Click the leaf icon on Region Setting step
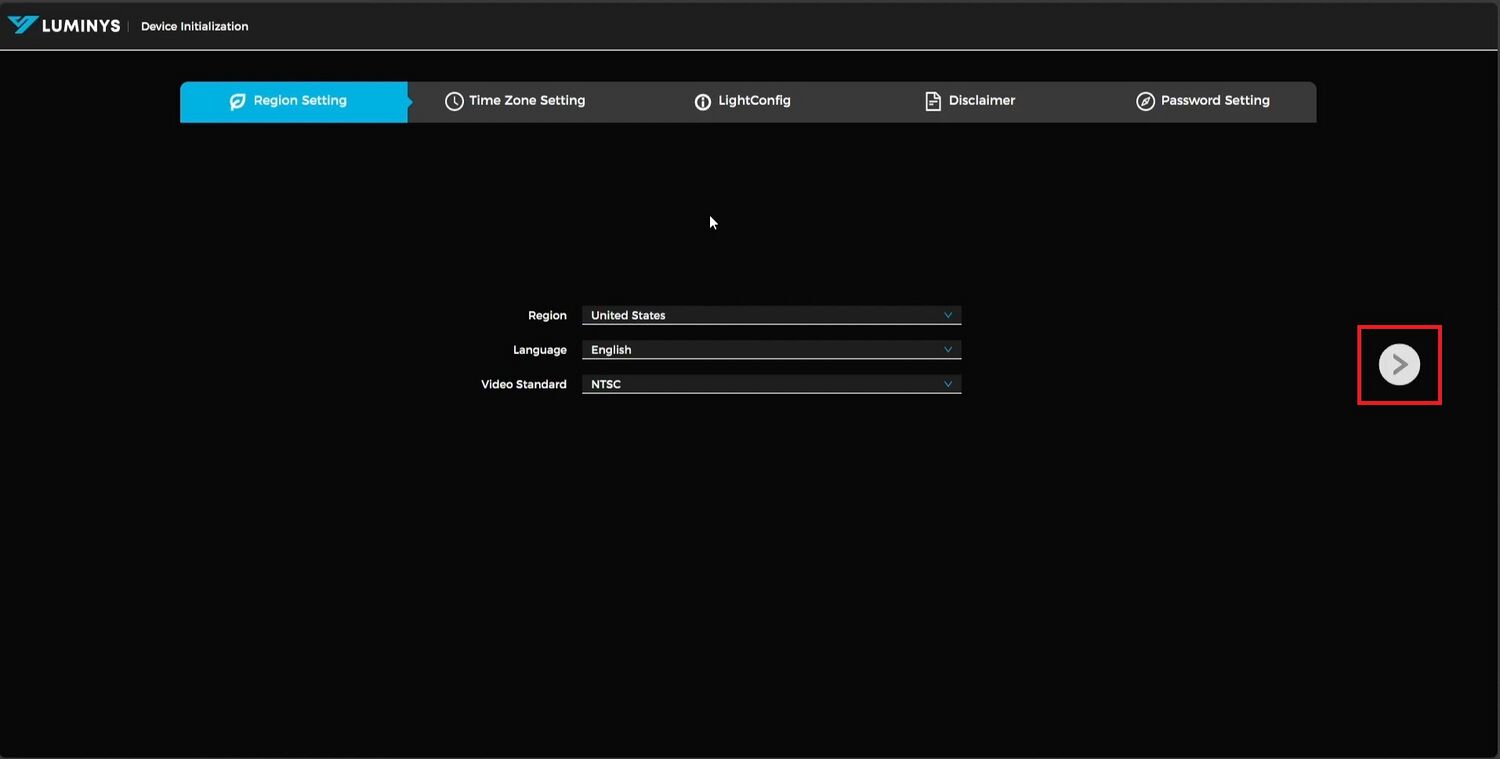This screenshot has width=1500, height=759. 236,101
